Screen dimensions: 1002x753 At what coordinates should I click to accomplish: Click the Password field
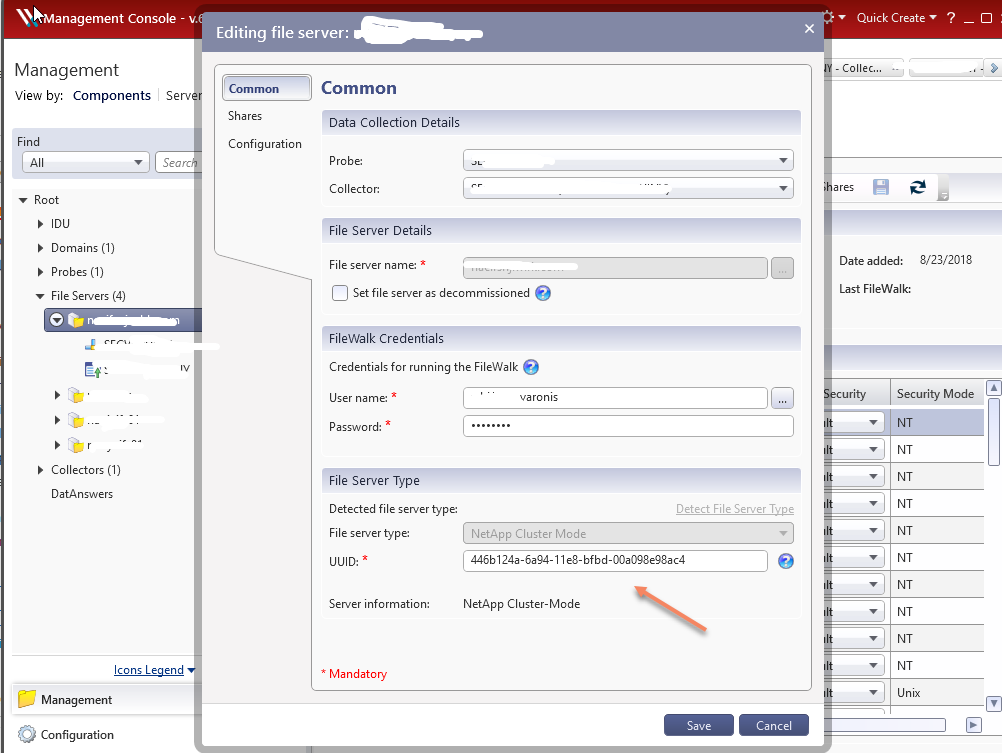(628, 426)
